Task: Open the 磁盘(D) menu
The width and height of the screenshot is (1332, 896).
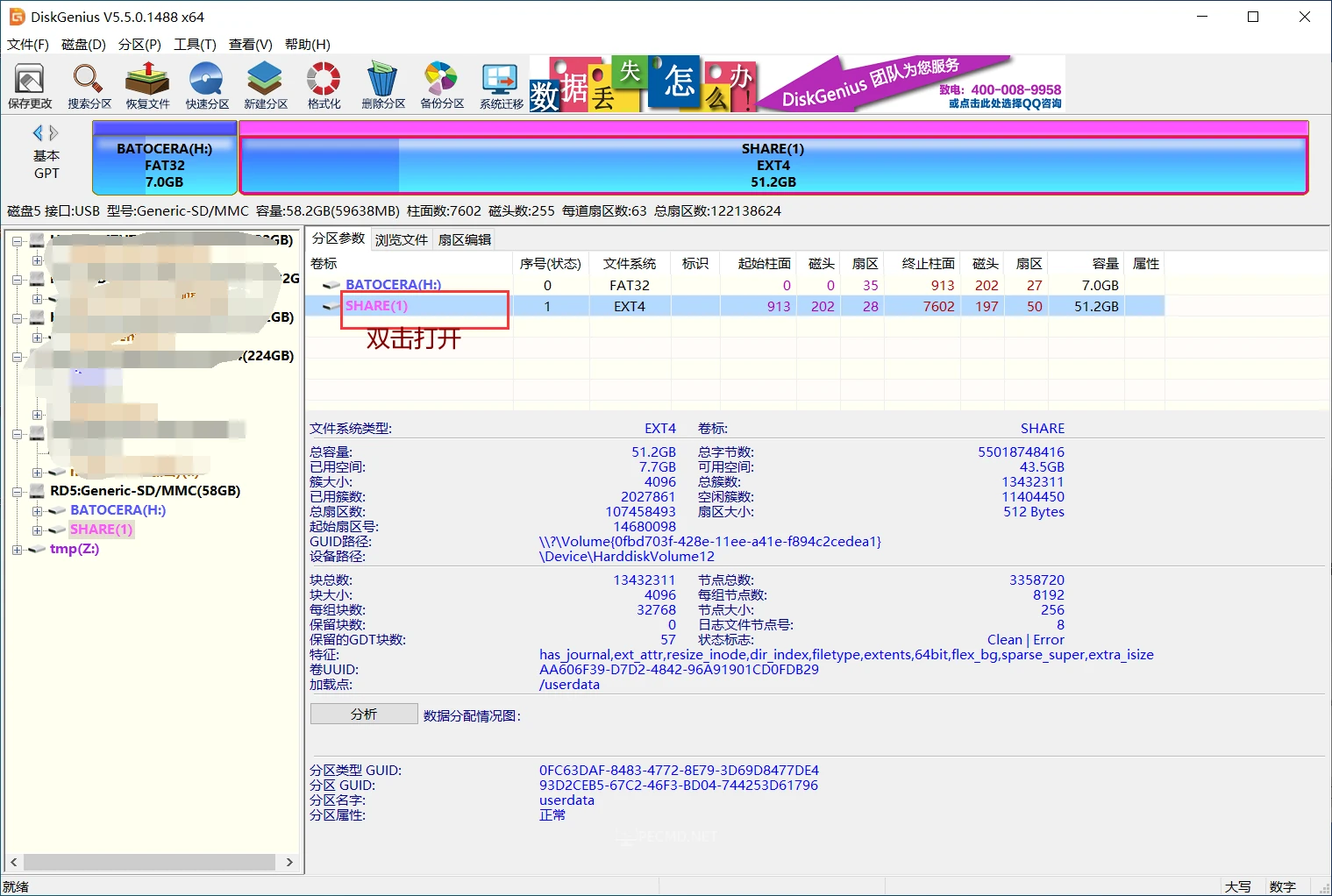Action: pos(84,45)
